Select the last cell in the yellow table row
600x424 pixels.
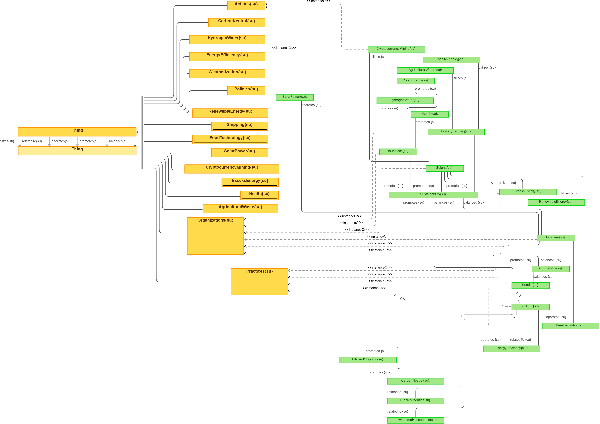point(120,141)
